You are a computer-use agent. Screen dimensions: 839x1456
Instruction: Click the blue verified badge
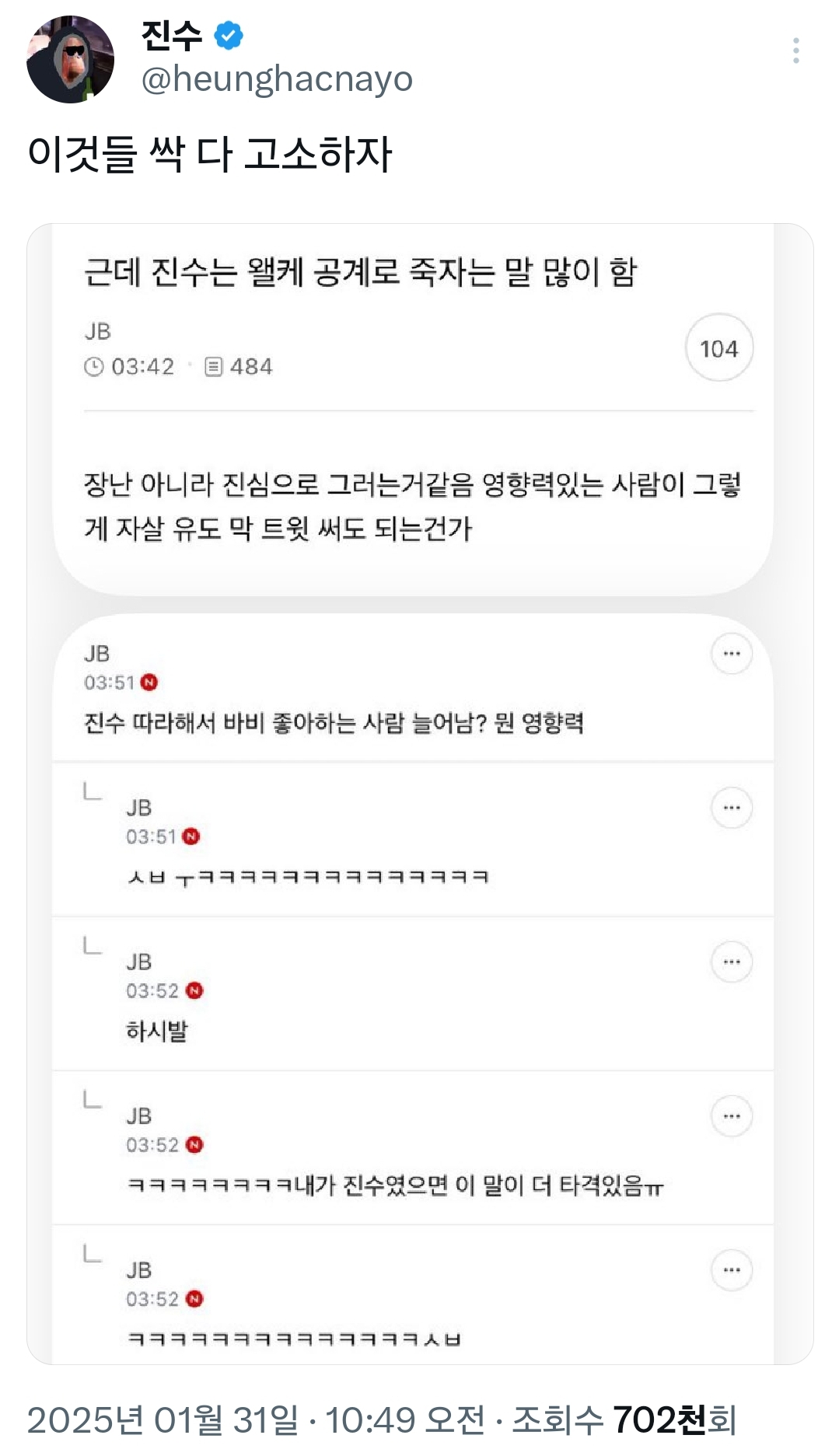pyautogui.click(x=229, y=36)
